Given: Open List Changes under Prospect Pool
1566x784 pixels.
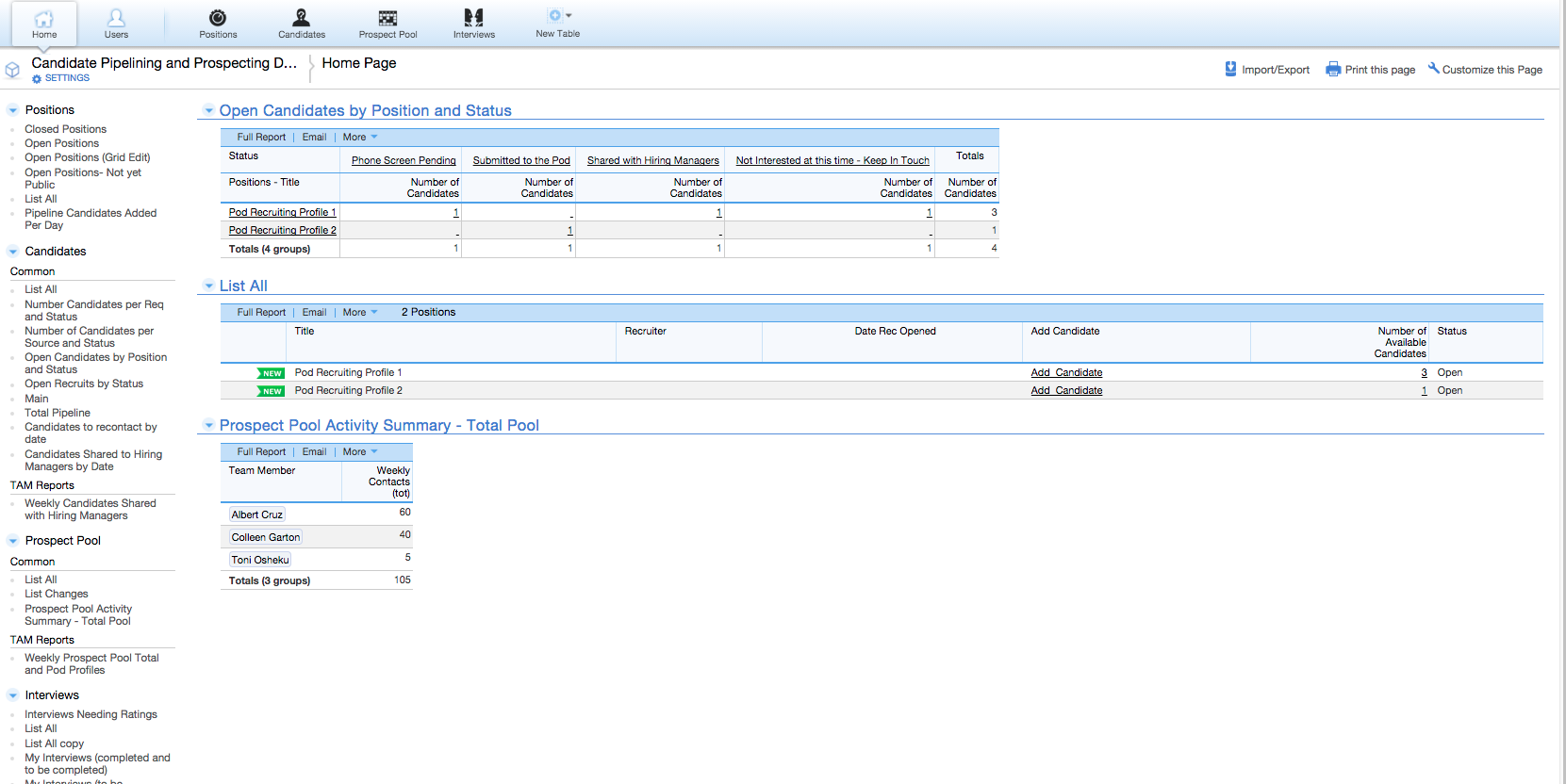Looking at the screenshot, I should 57,594.
